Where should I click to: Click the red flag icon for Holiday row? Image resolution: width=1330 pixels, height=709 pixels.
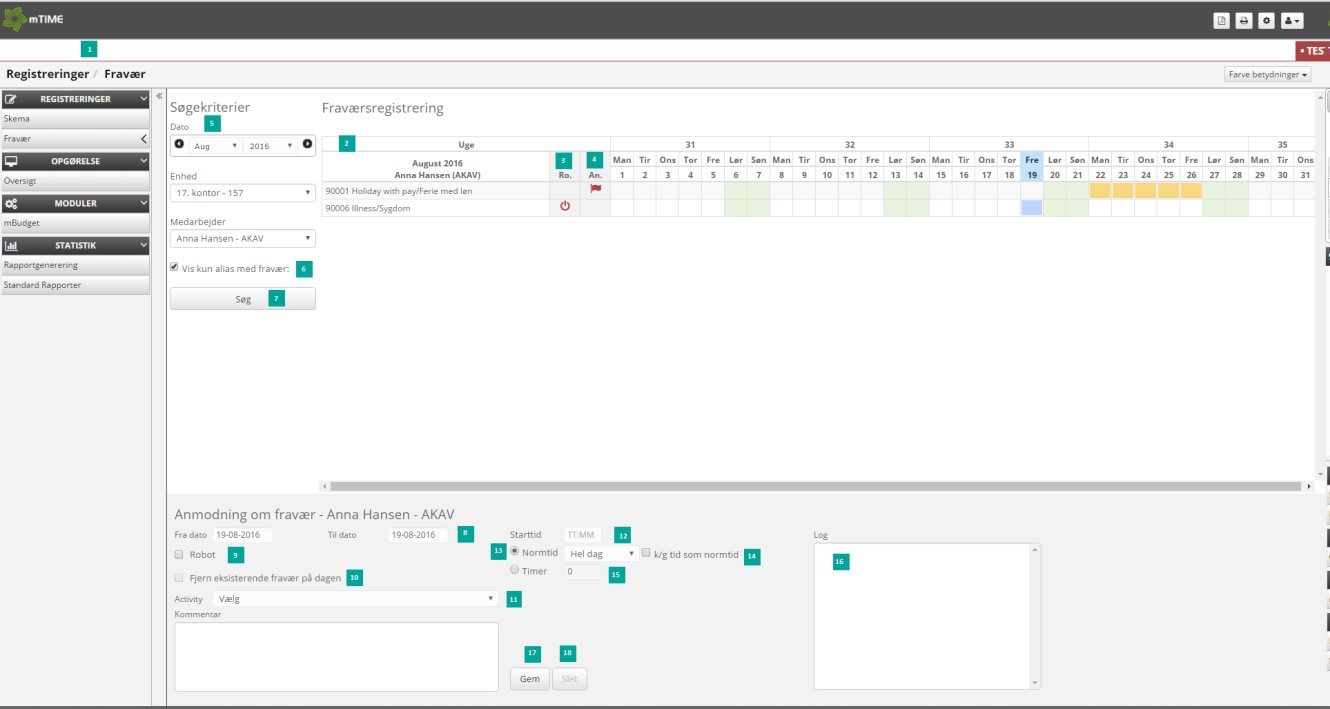[595, 189]
